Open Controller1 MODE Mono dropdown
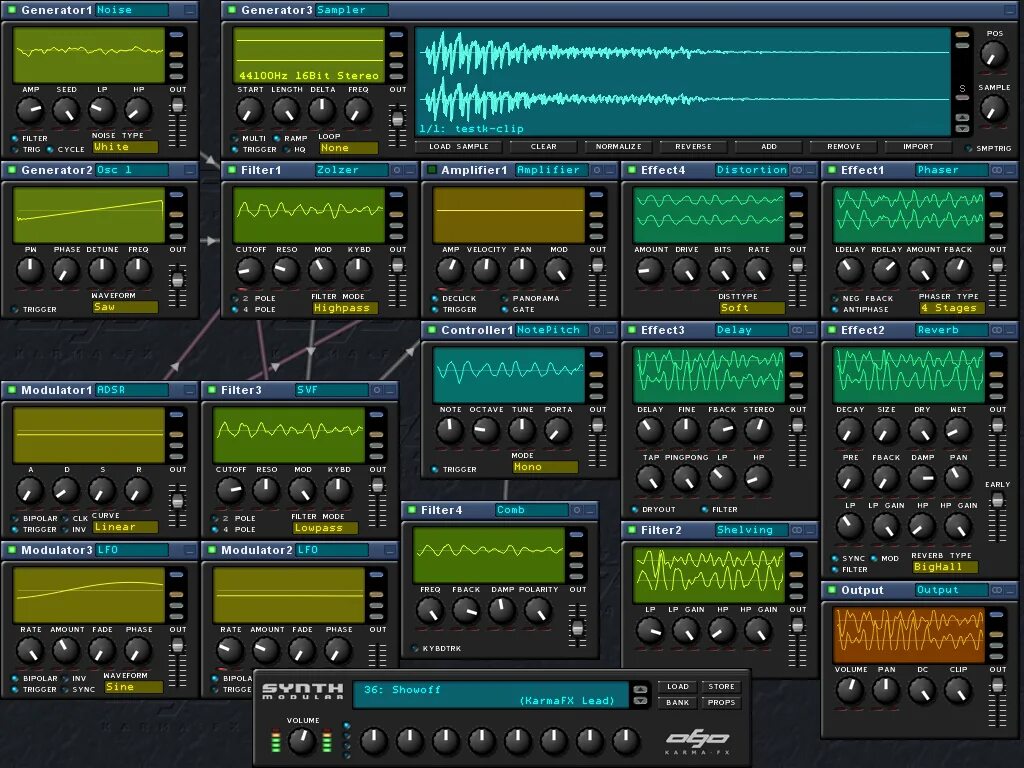The width and height of the screenshot is (1024, 768). [545, 468]
